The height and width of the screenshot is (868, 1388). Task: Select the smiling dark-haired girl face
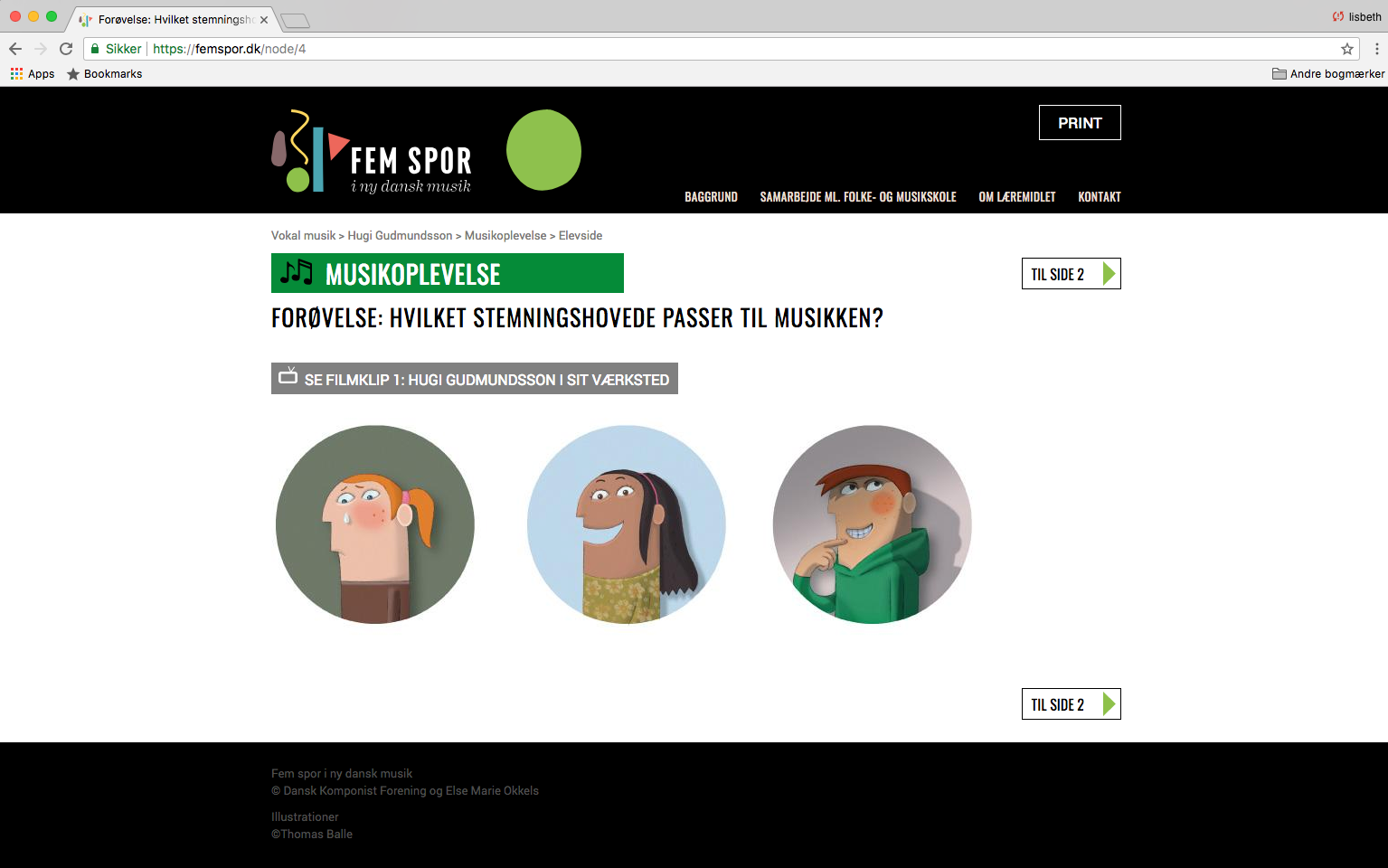(627, 524)
